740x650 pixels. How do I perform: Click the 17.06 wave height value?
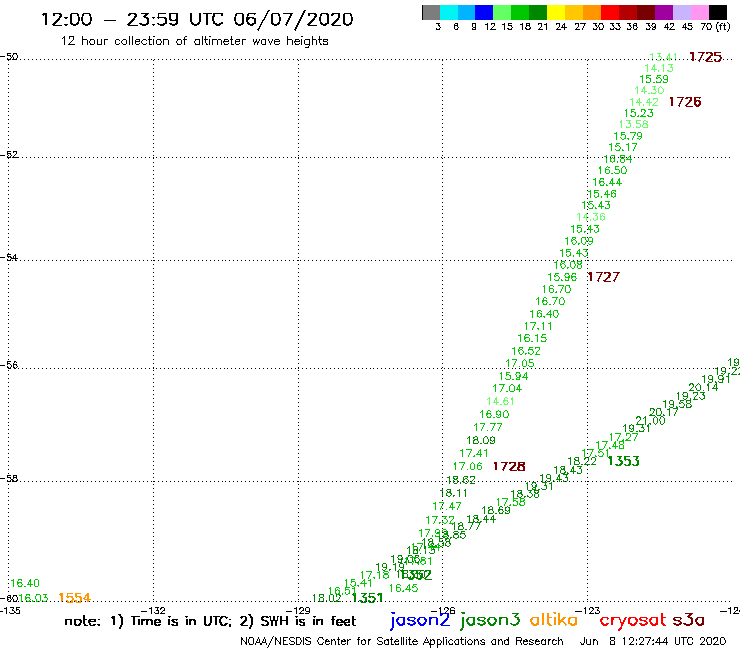coord(468,466)
